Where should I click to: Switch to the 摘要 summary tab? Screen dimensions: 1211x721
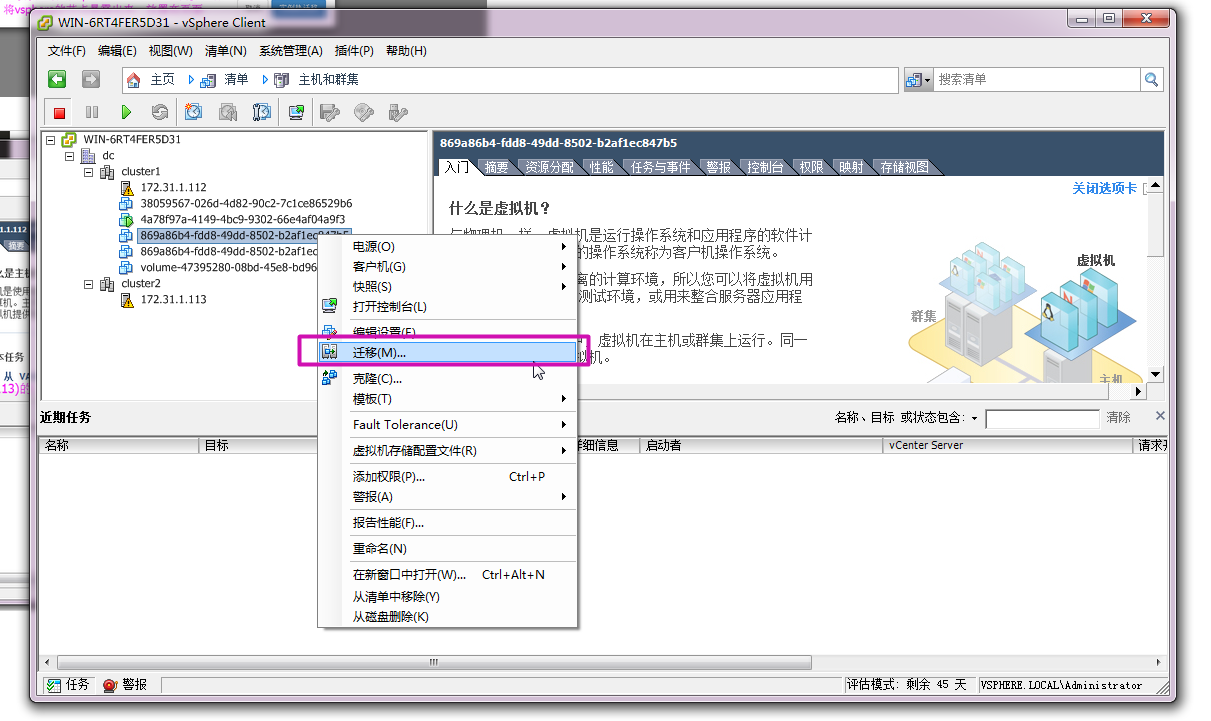pyautogui.click(x=497, y=167)
